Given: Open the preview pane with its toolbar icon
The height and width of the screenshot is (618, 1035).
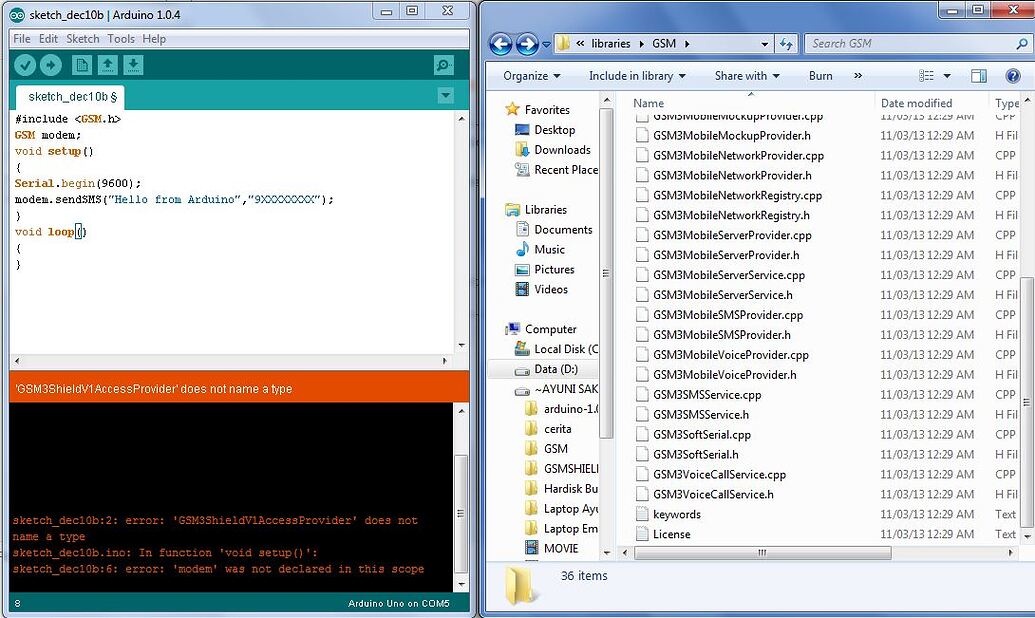Looking at the screenshot, I should (979, 75).
